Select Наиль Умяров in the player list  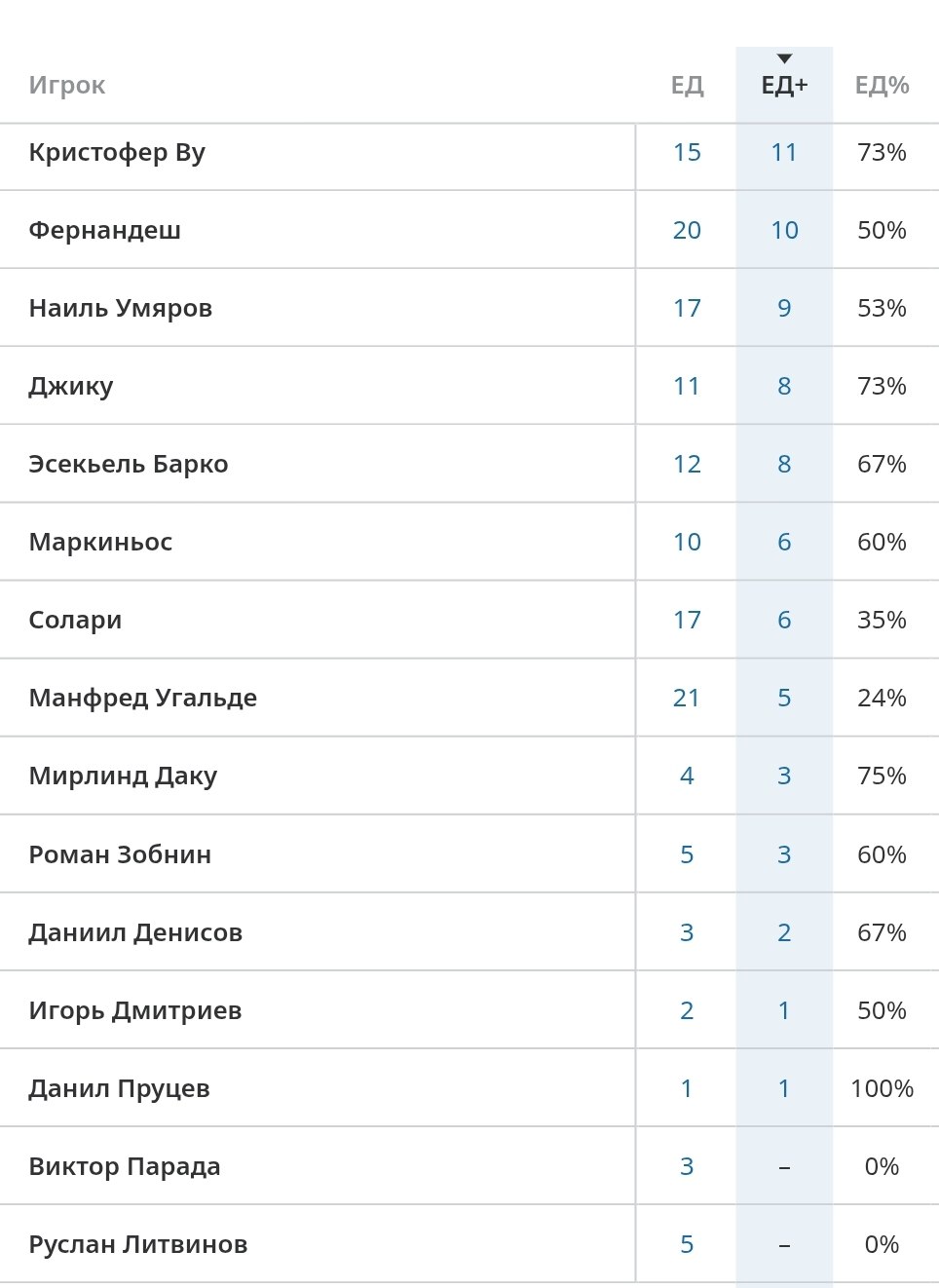pos(121,309)
